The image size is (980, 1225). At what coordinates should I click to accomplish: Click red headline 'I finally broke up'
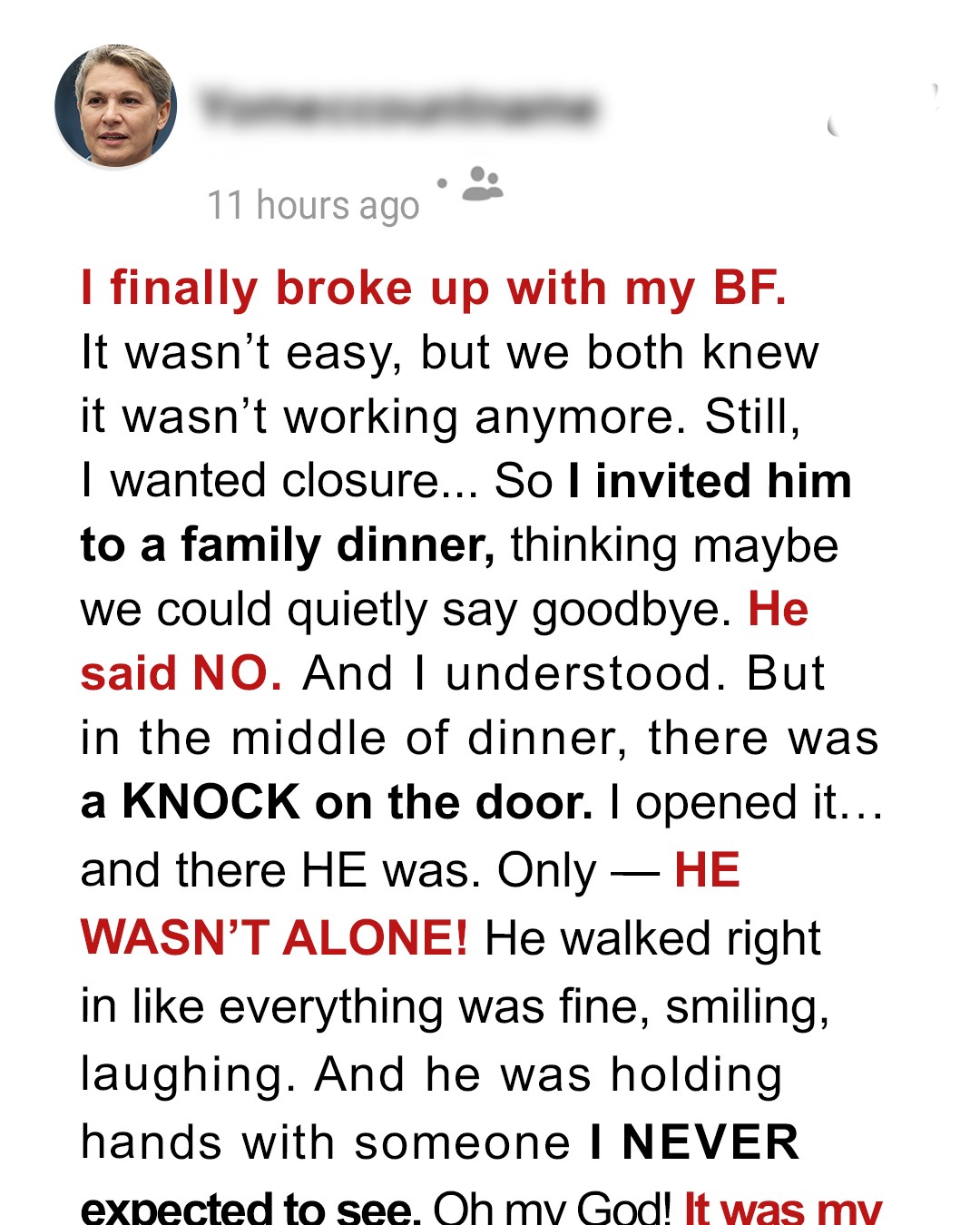point(433,289)
